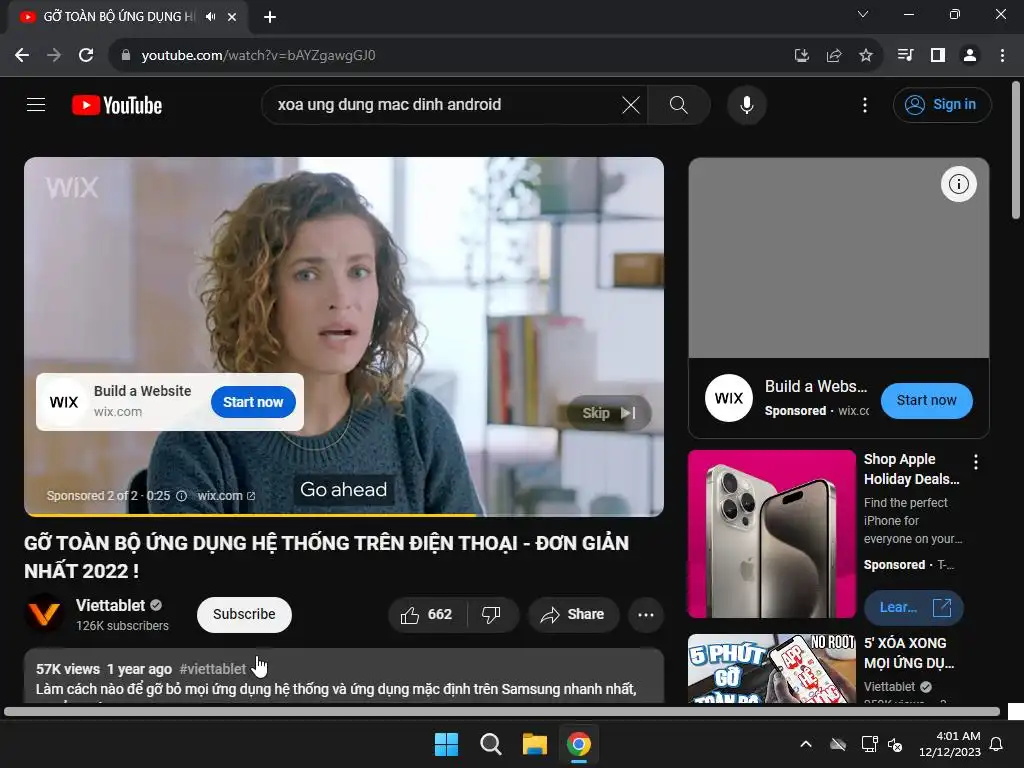Viewport: 1024px width, 768px height.
Task: Open the 5 PHÚT GỠ video thumbnail
Action: [771, 669]
